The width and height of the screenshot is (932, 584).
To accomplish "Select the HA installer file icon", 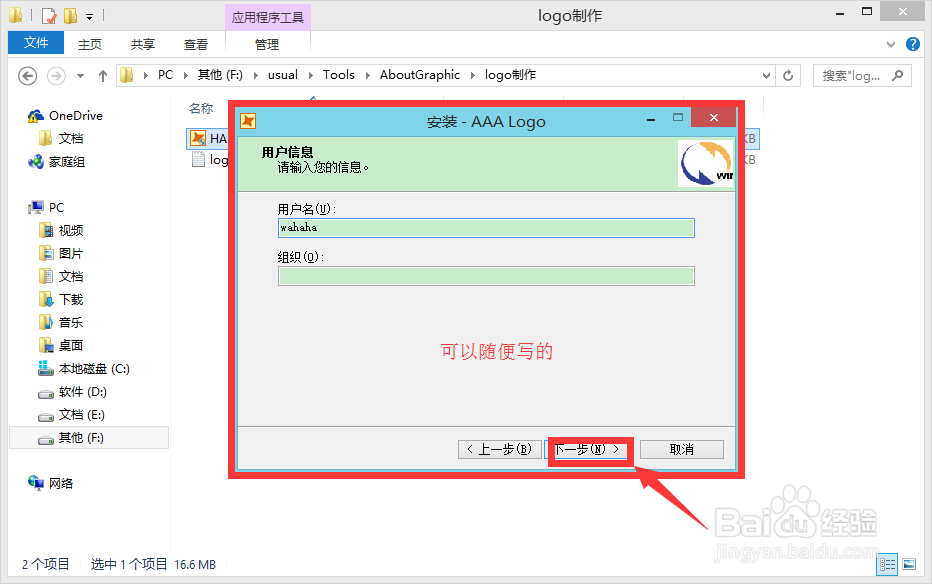I will 198,139.
